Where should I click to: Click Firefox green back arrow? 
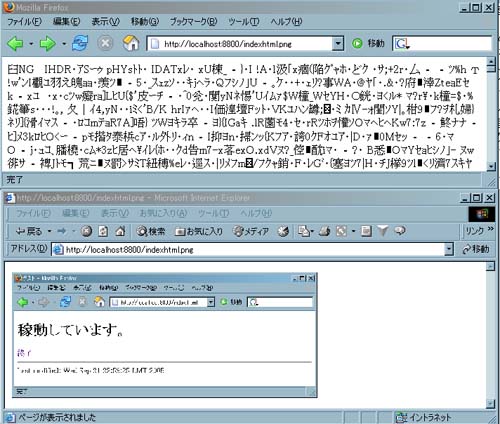click(x=15, y=44)
